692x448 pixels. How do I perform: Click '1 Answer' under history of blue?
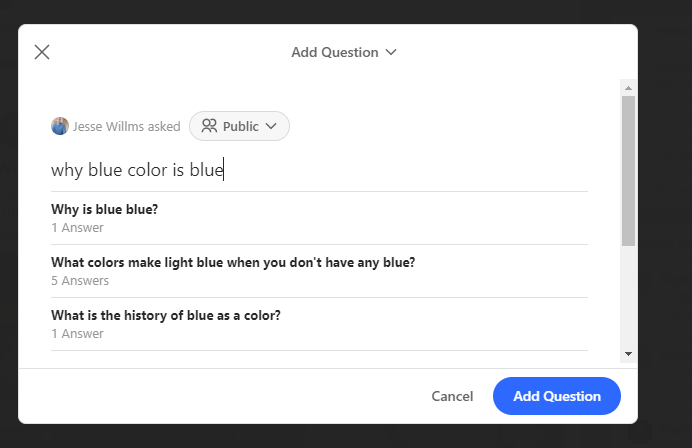[x=77, y=334]
